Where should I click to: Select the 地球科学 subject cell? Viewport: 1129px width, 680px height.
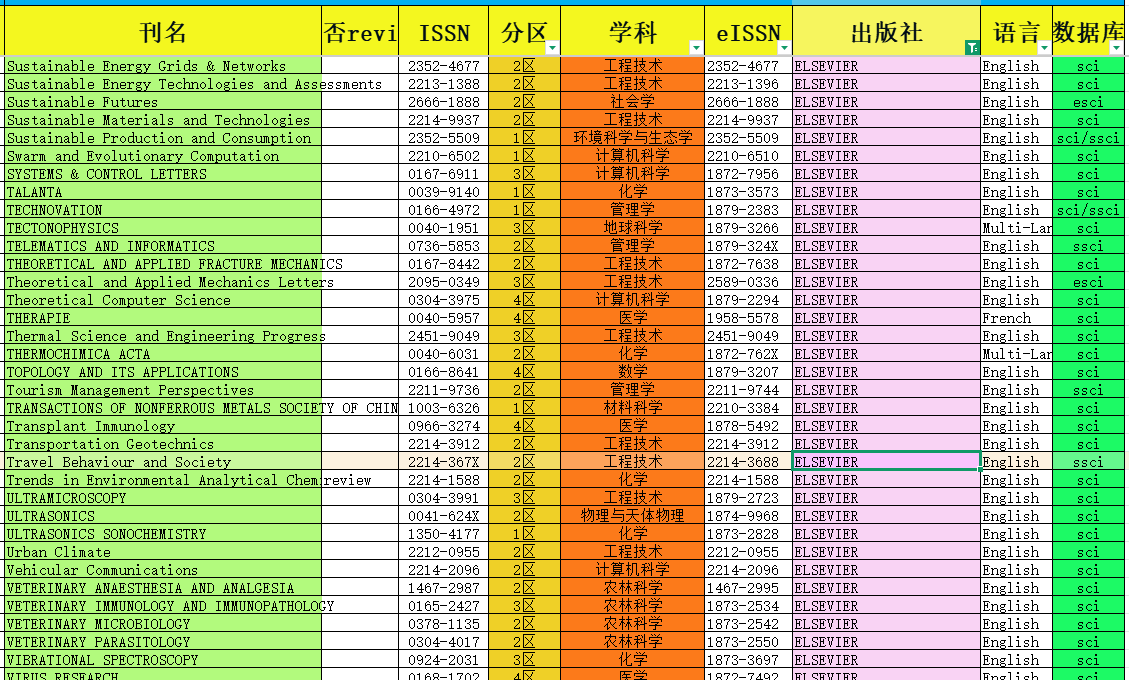632,228
